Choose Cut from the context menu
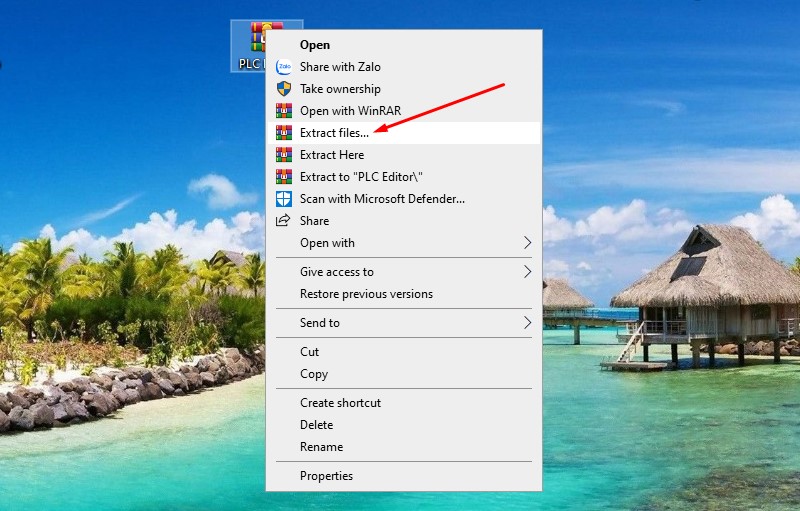Screen dimensions: 800x511 (404, 352)
